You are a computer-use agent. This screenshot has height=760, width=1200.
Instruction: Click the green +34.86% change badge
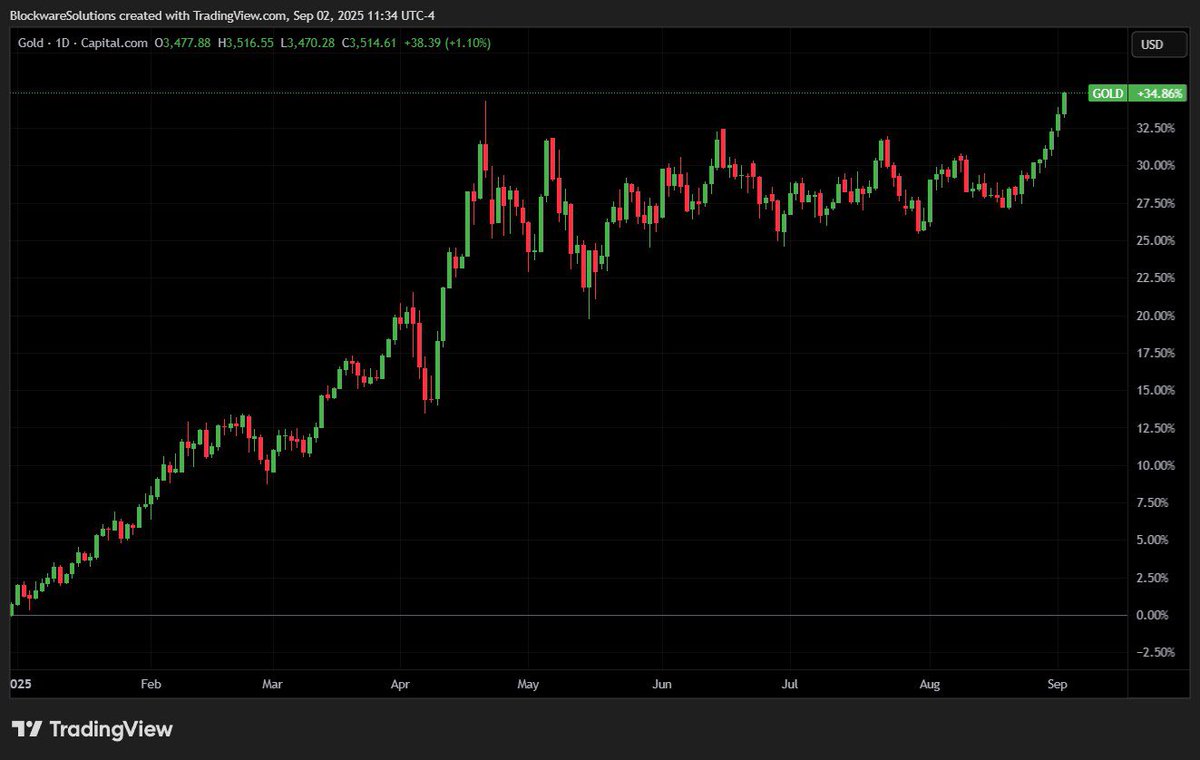(x=1158, y=93)
